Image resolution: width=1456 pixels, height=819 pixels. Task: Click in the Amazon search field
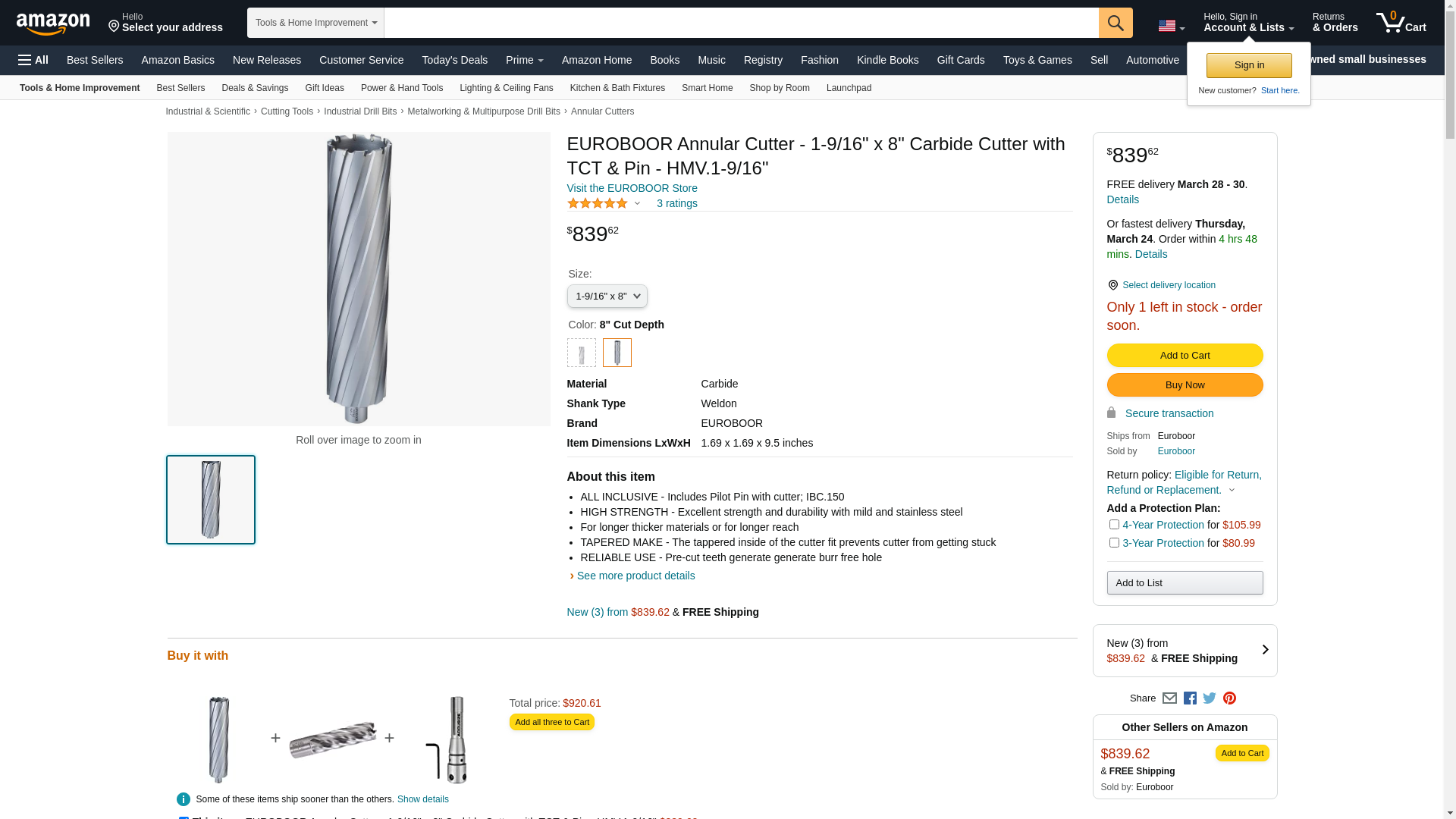click(741, 23)
